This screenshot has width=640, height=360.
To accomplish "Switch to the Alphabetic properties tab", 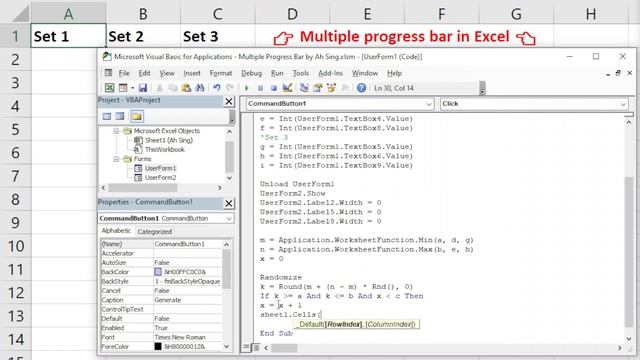I will (116, 231).
